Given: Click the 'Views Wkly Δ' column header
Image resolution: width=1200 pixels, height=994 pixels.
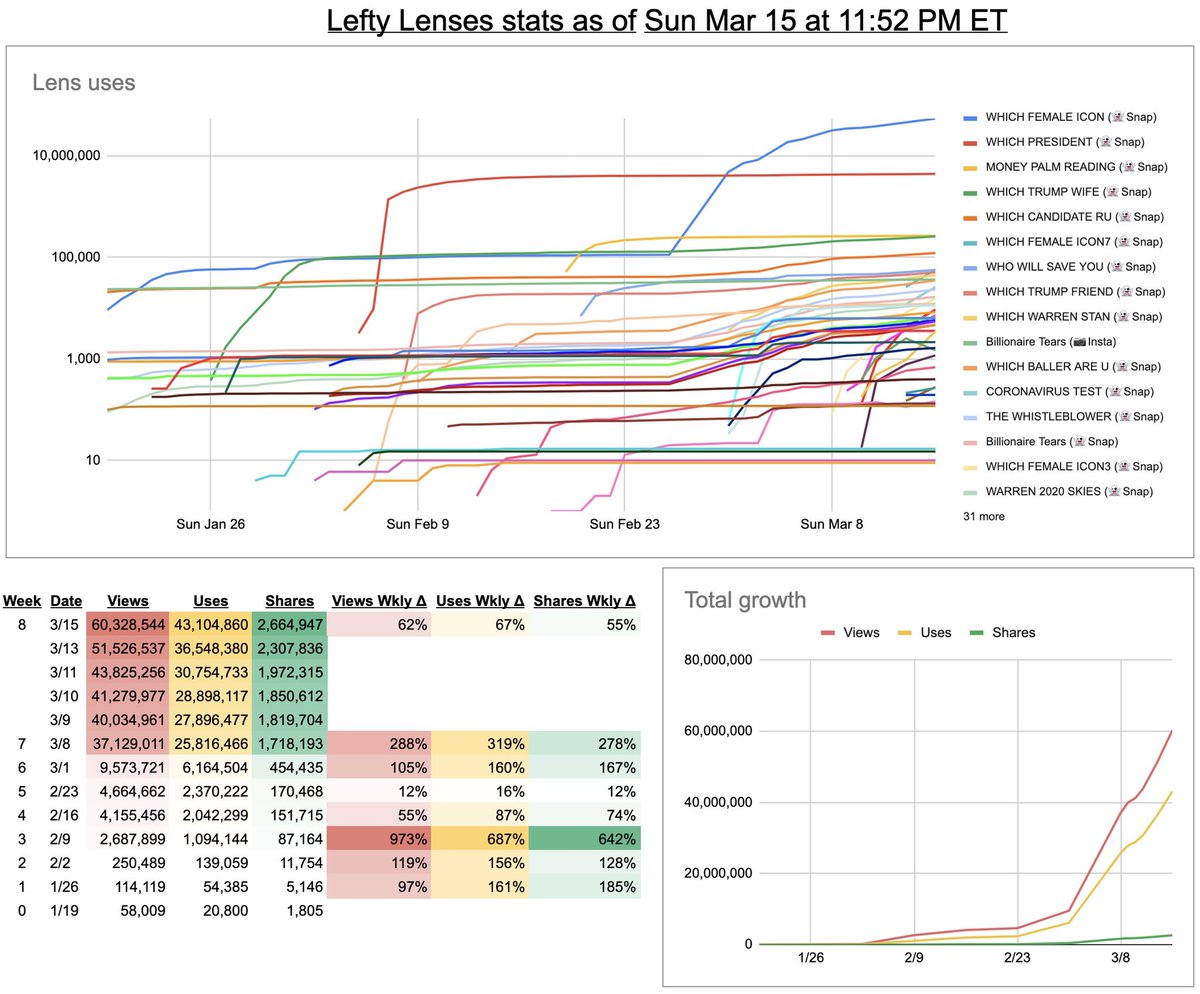Looking at the screenshot, I should (381, 601).
